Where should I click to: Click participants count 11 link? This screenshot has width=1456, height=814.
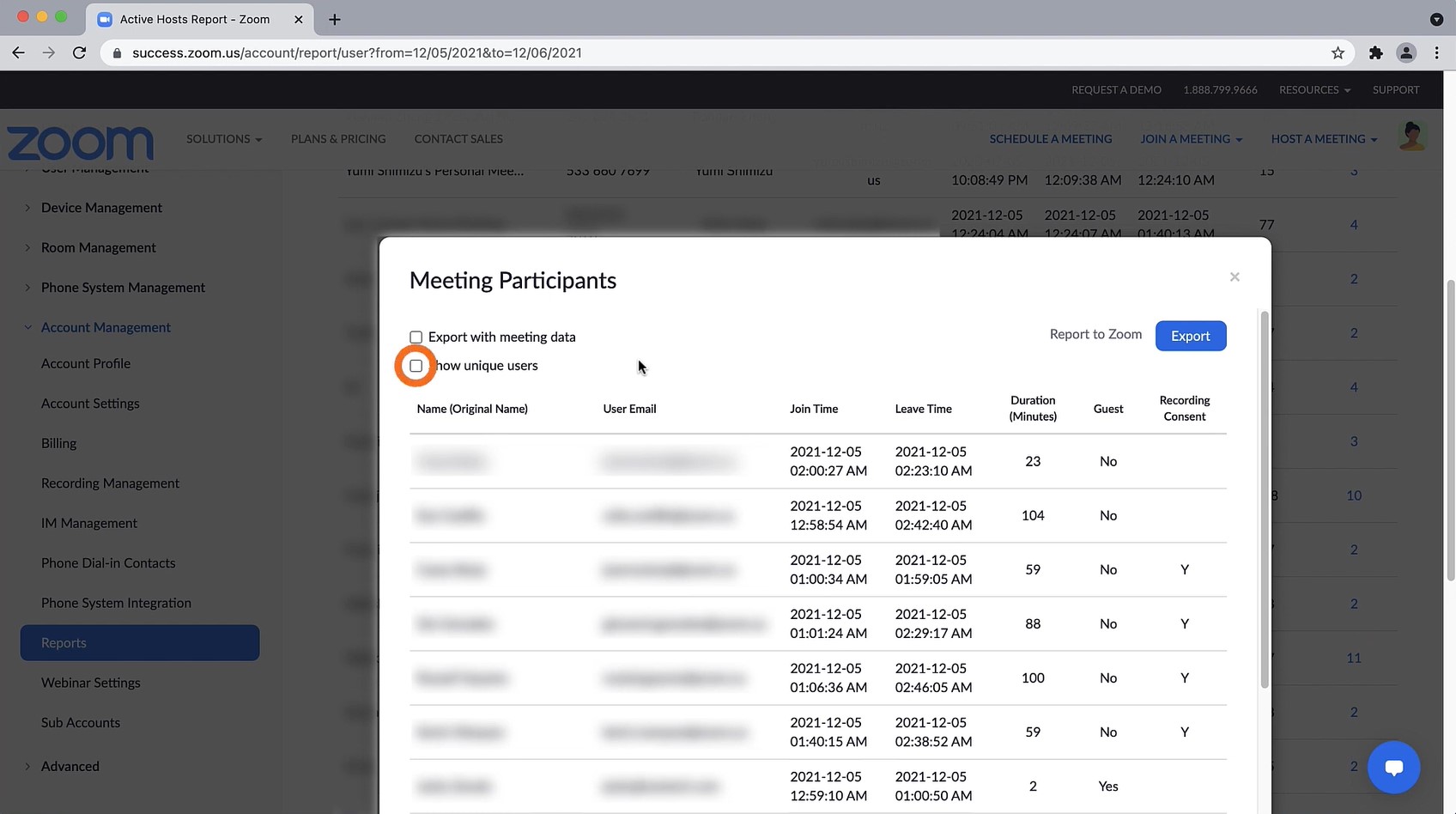click(1354, 658)
